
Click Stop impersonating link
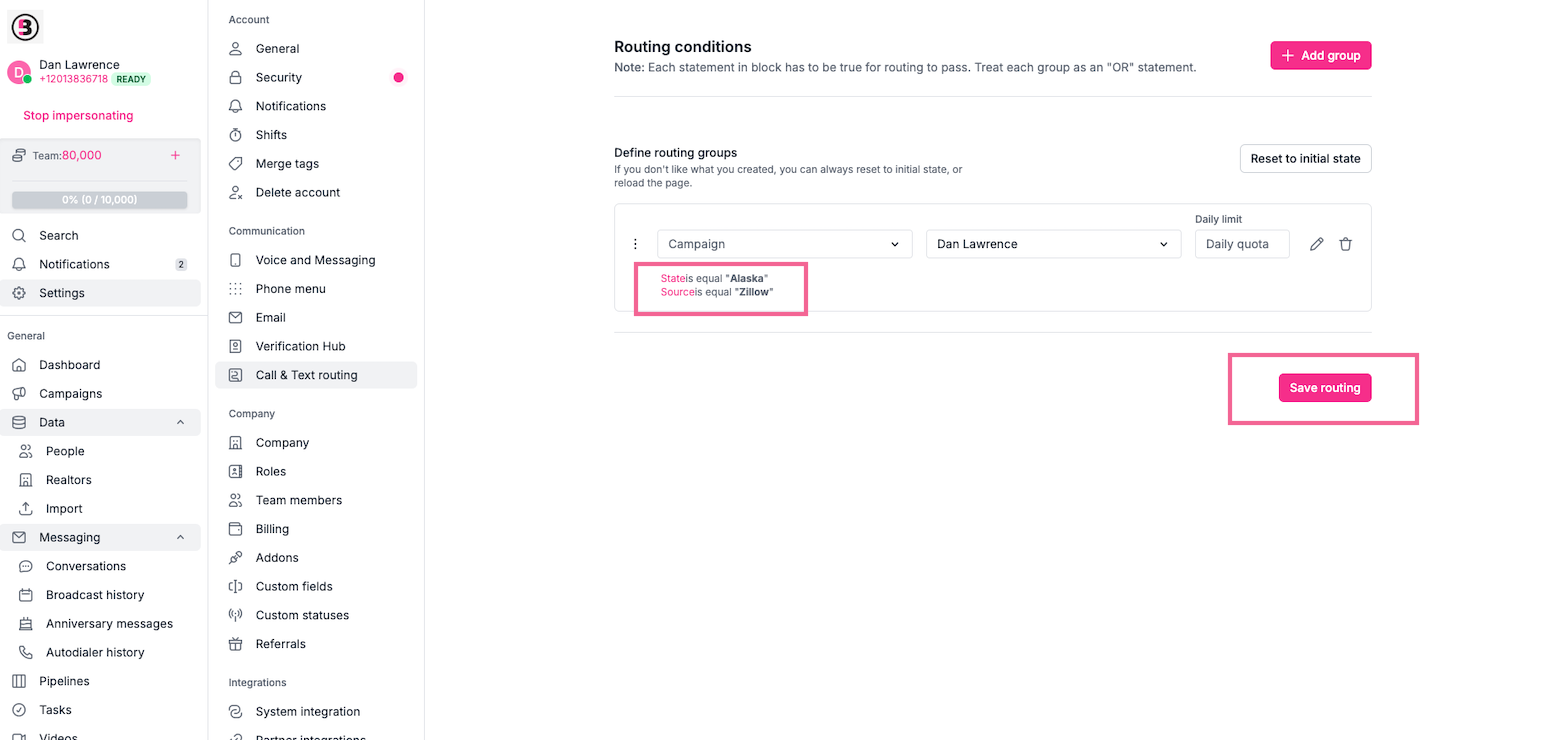tap(78, 115)
